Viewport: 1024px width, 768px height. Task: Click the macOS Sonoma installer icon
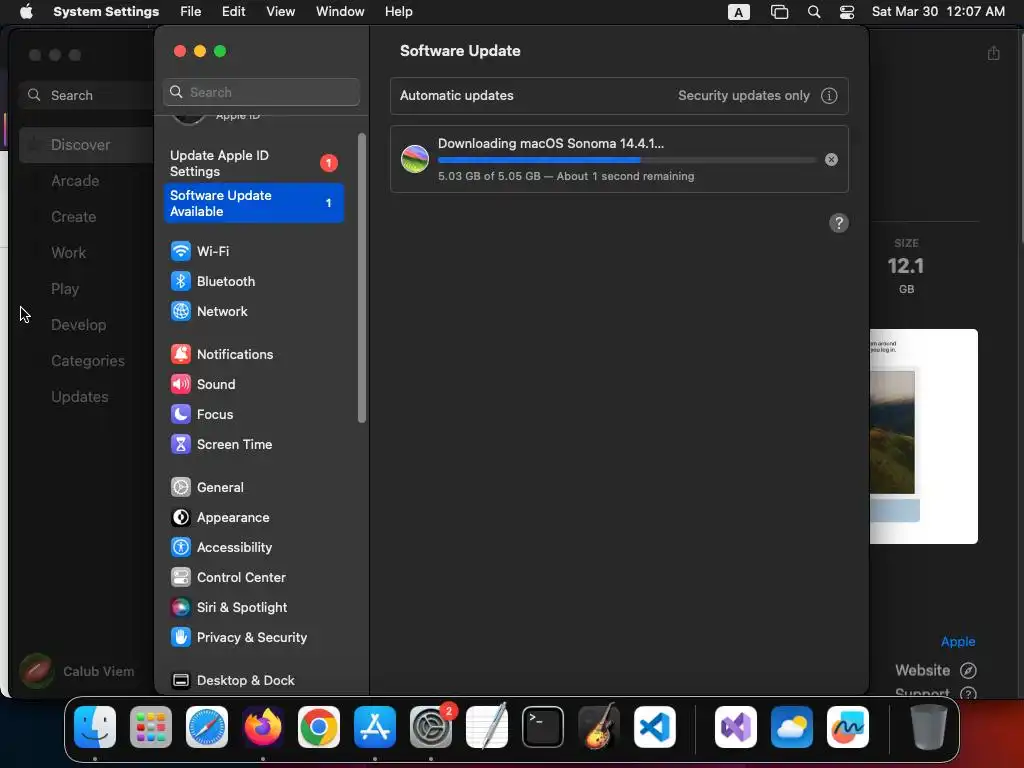[x=415, y=159]
